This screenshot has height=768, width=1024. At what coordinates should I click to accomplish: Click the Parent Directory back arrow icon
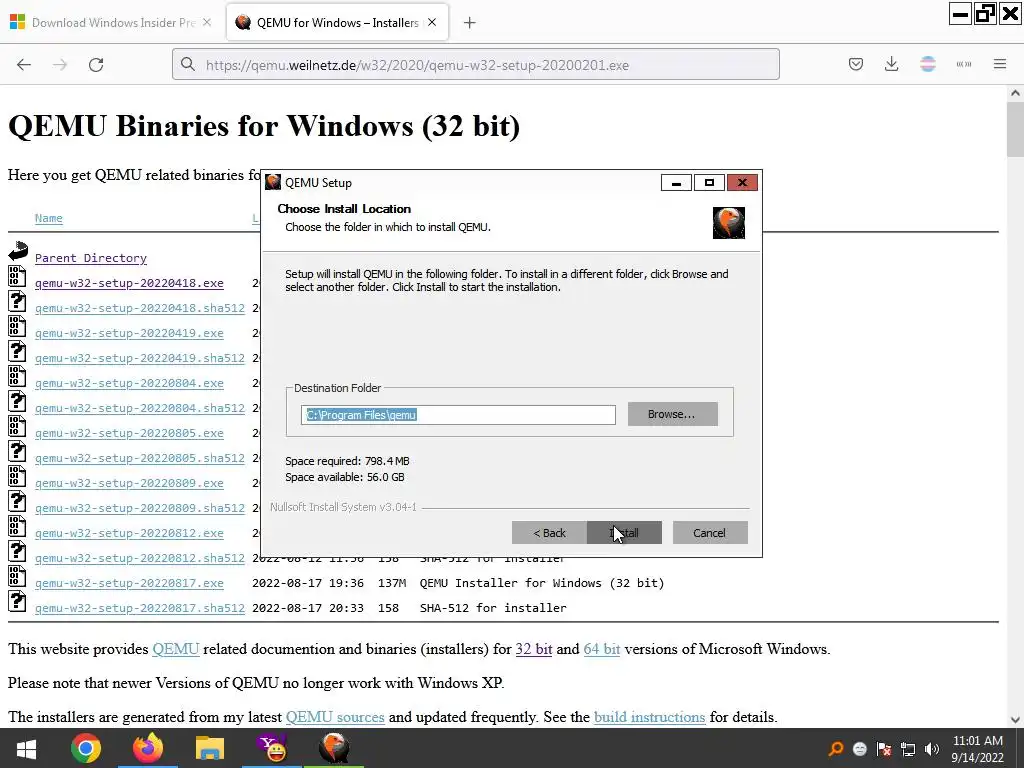(18, 251)
